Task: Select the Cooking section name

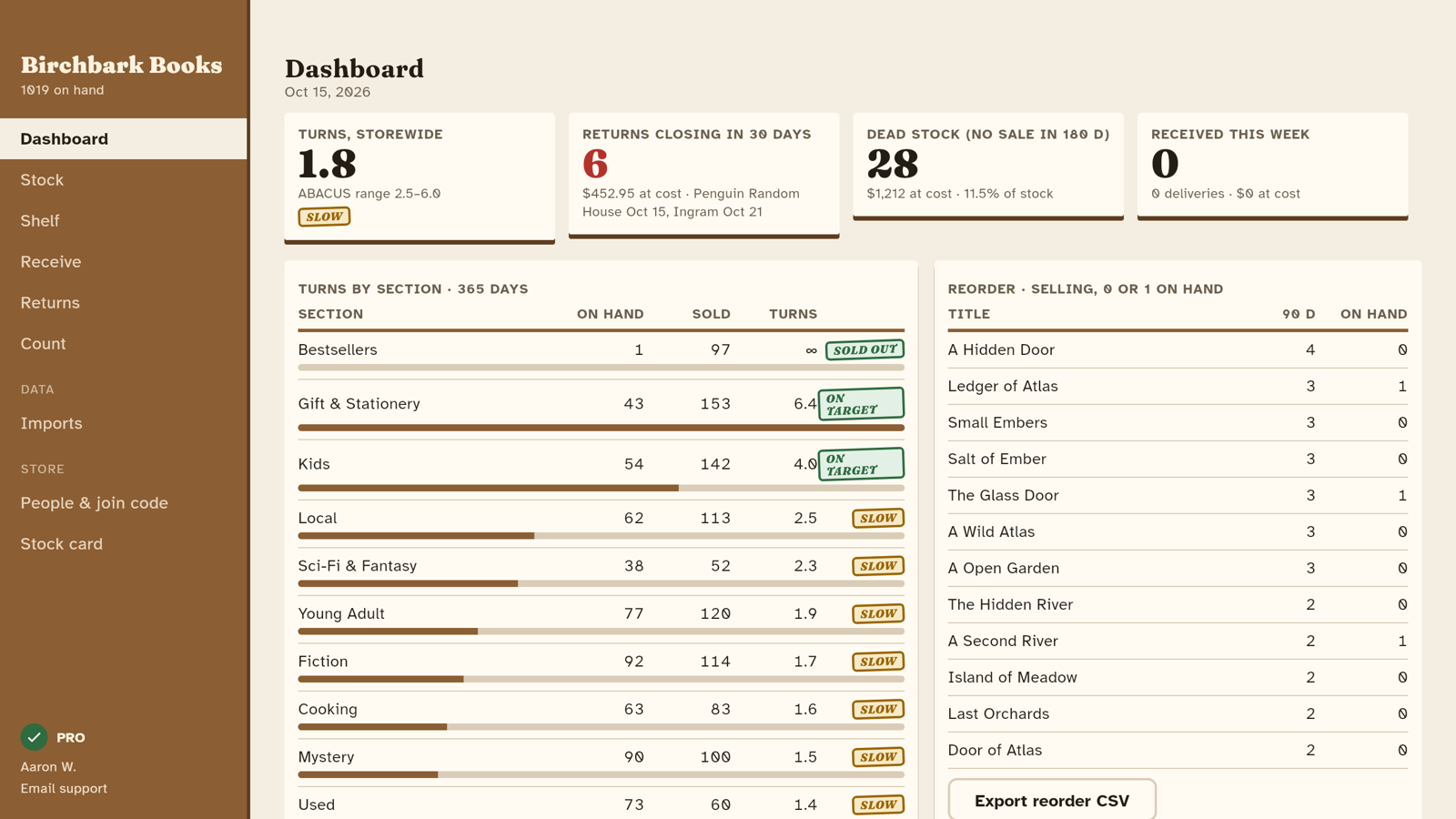Action: [x=328, y=709]
